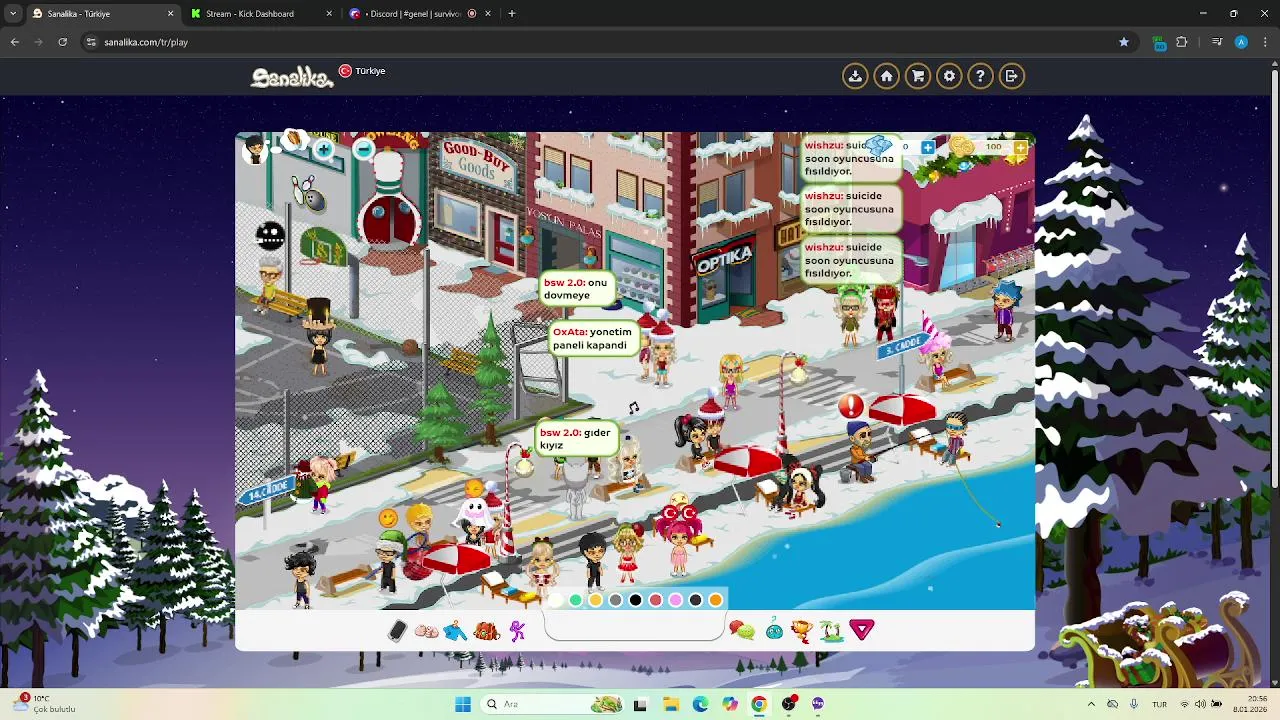Screen dimensions: 1280x720
Task: Select the white chat color swatch
Action: click(x=556, y=600)
